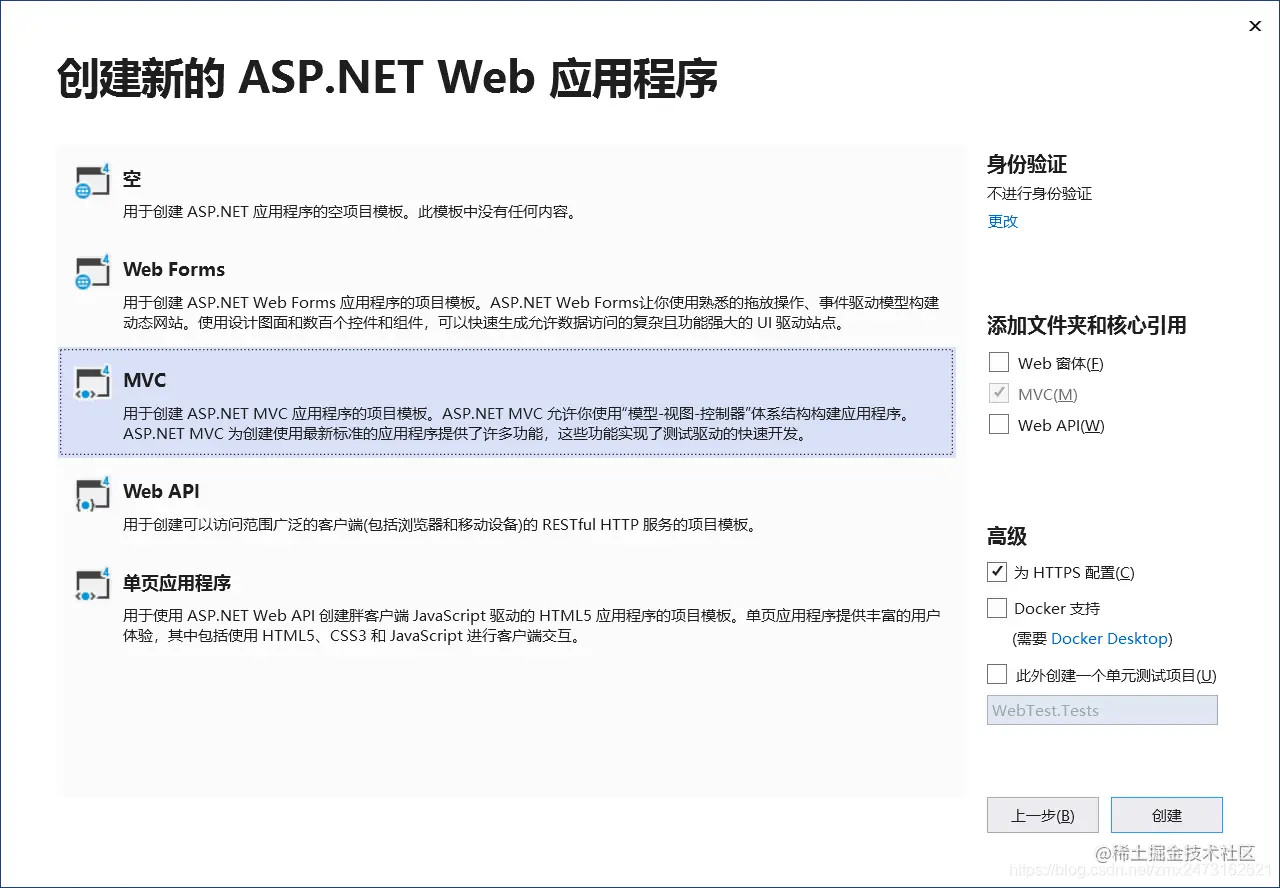Select the Web Forms template title

pos(174,269)
